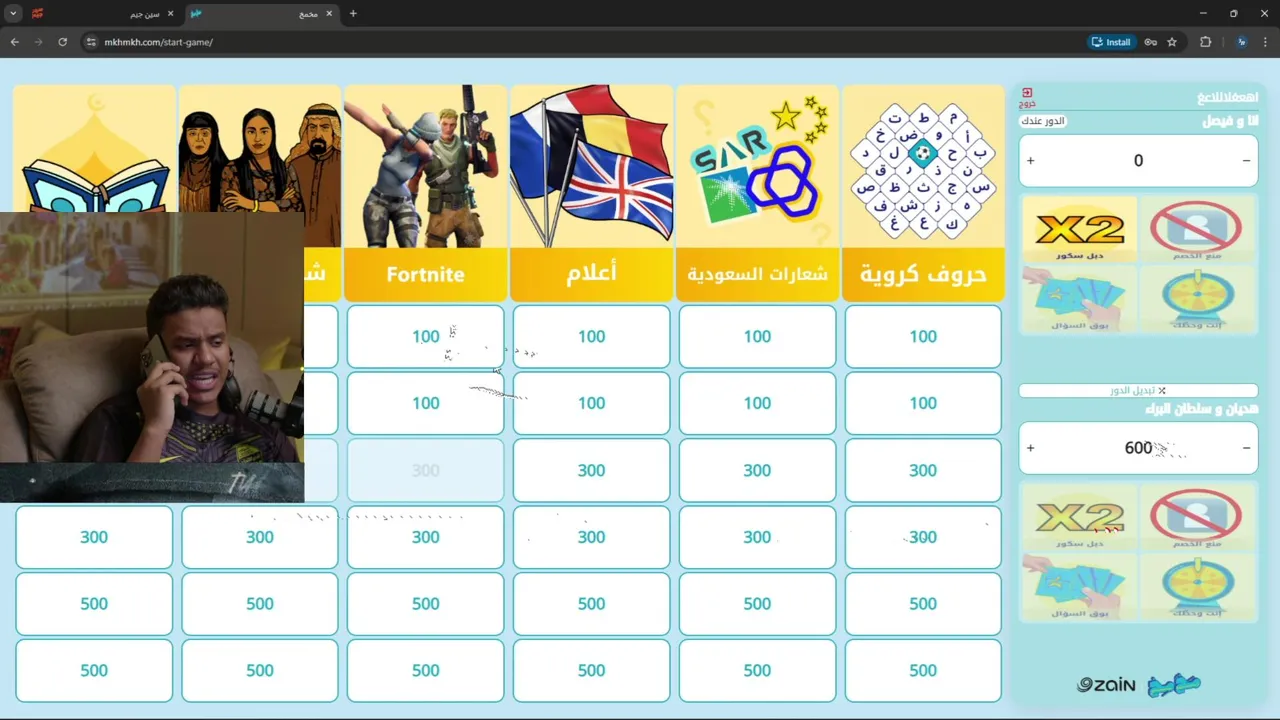
Task: Pick the last 500 question under حروف كروية
Action: (923, 670)
